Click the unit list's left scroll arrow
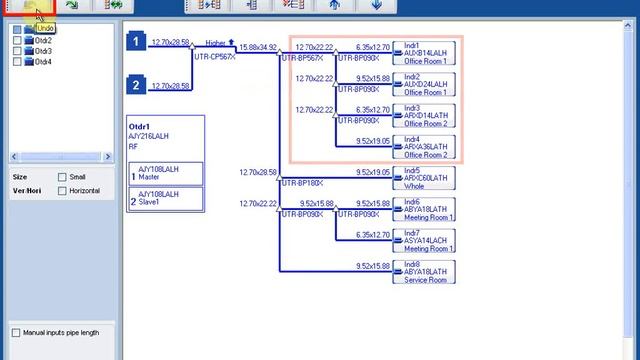640x360 pixels. 14,156
